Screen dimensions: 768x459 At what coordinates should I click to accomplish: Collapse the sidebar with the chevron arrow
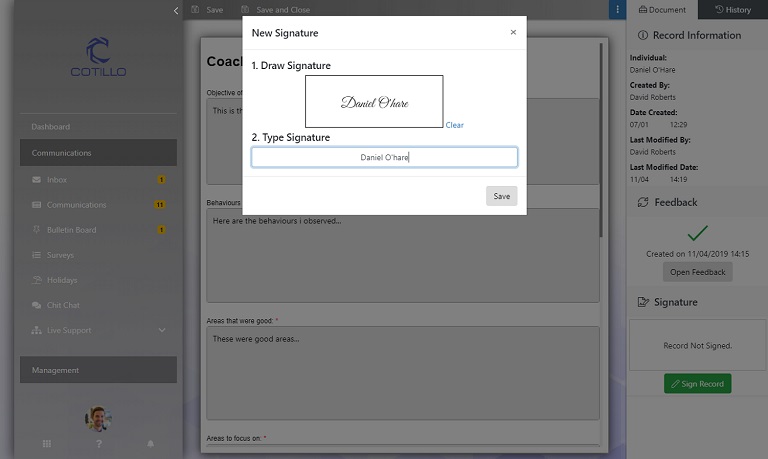(176, 10)
